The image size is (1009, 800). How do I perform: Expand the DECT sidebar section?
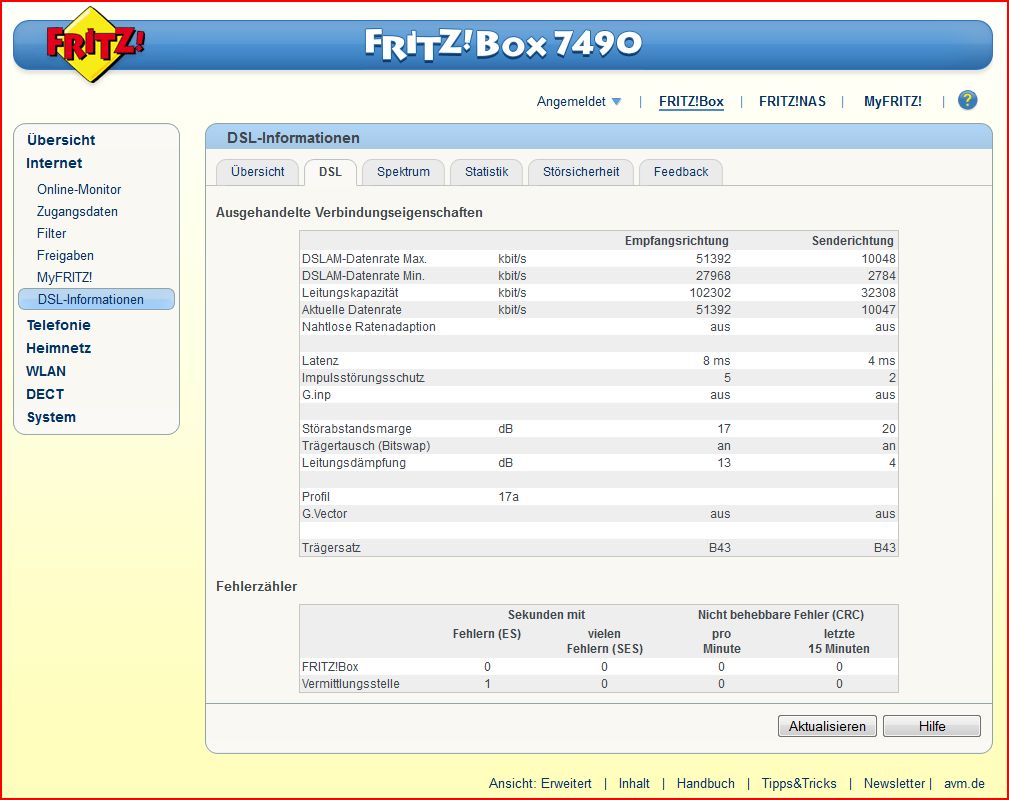[45, 394]
